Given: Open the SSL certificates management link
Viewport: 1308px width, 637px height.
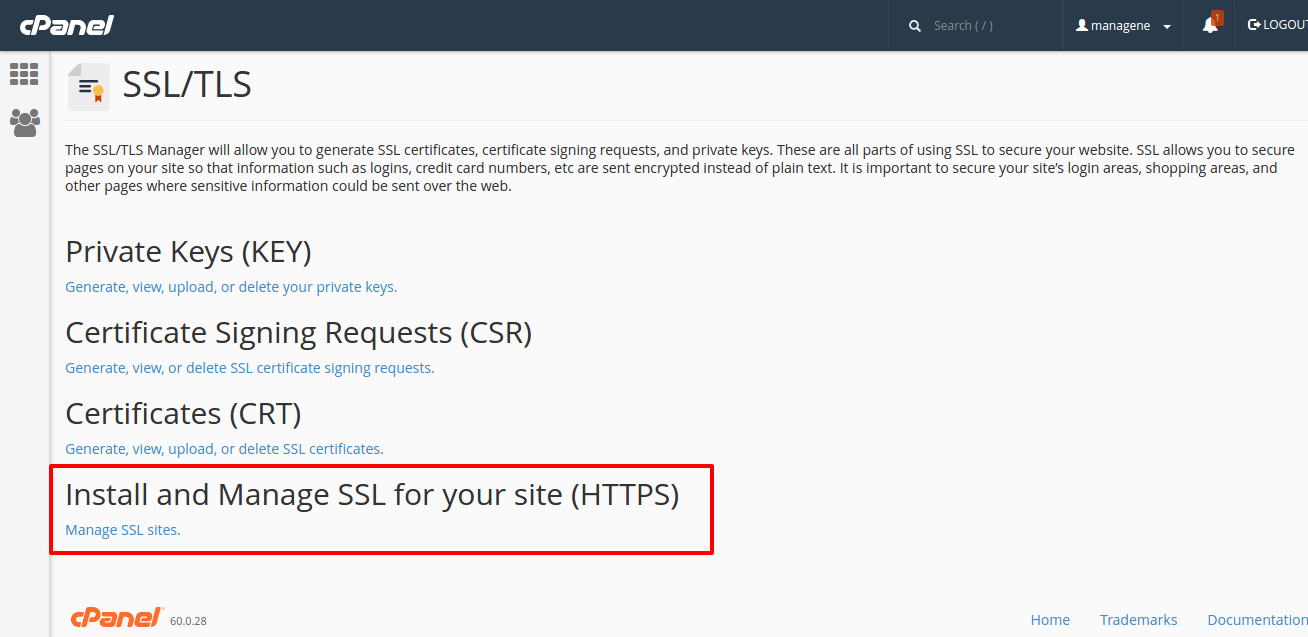Looking at the screenshot, I should click(224, 449).
